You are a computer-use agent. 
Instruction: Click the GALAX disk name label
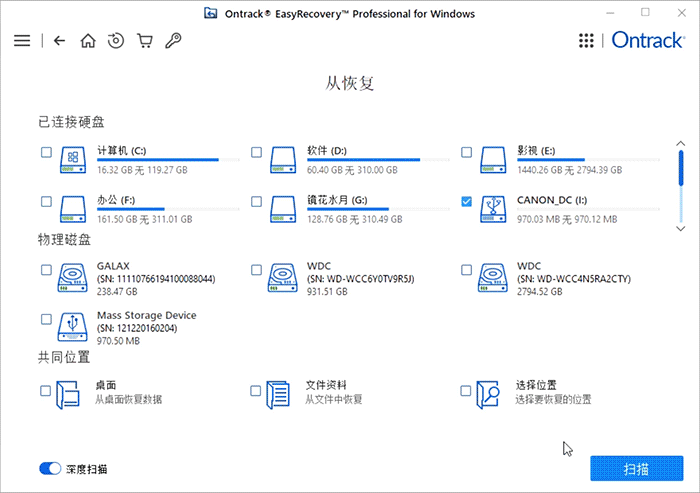(113, 266)
